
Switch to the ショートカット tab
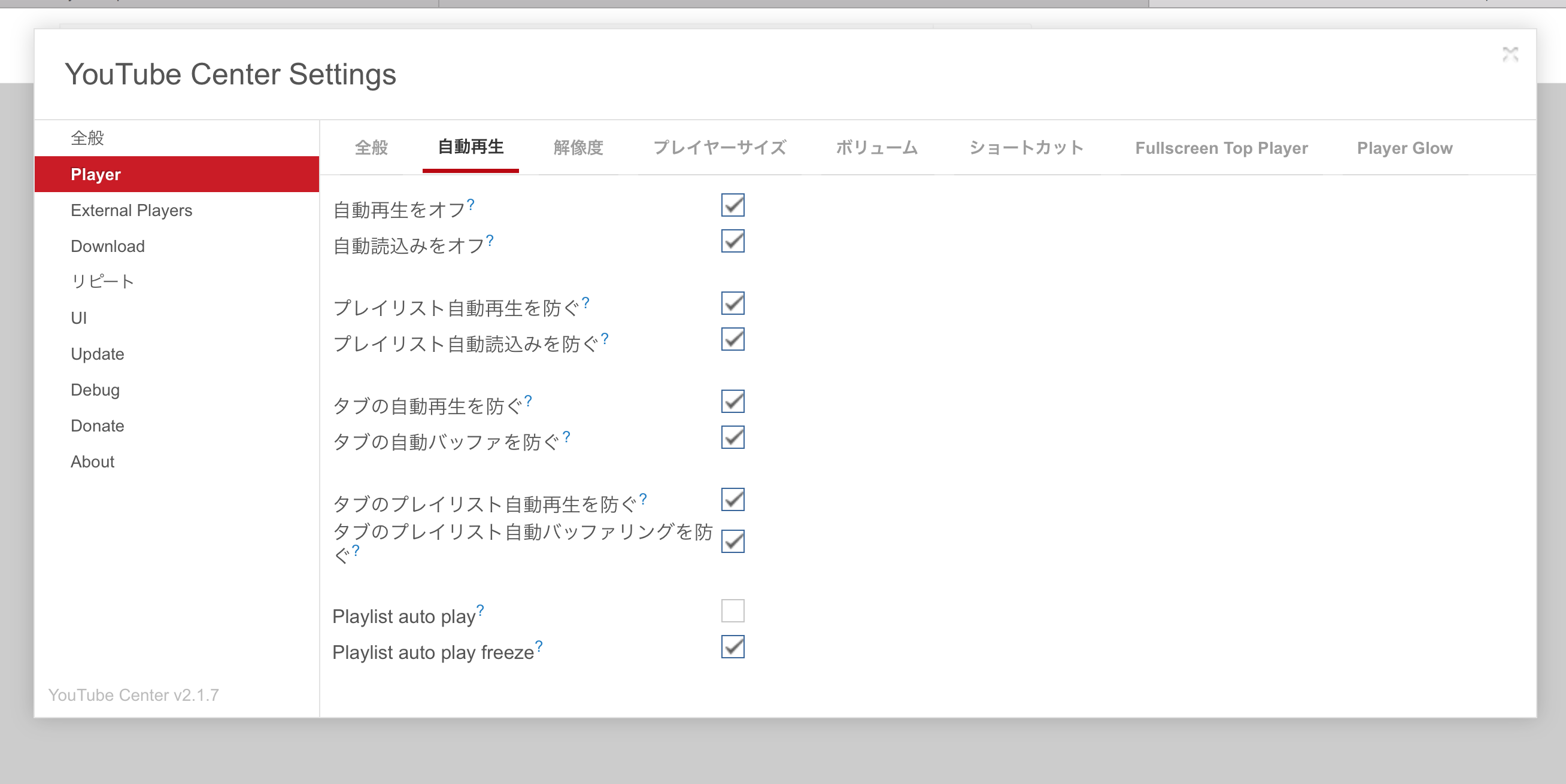(1026, 148)
